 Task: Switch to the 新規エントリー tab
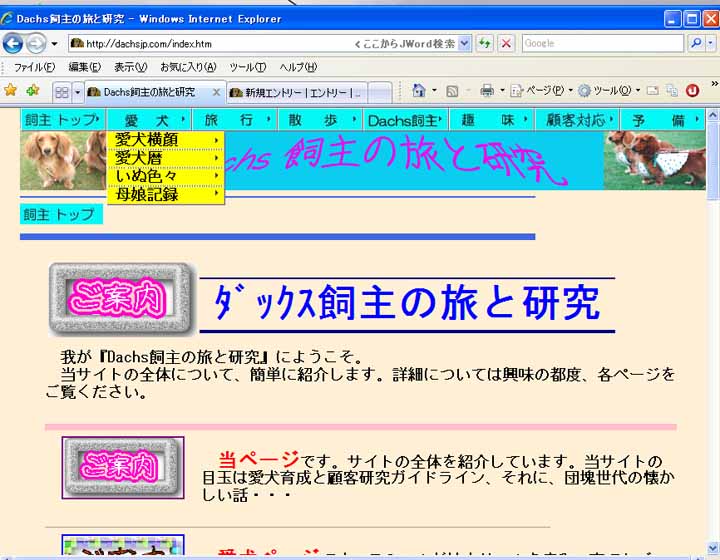click(295, 92)
